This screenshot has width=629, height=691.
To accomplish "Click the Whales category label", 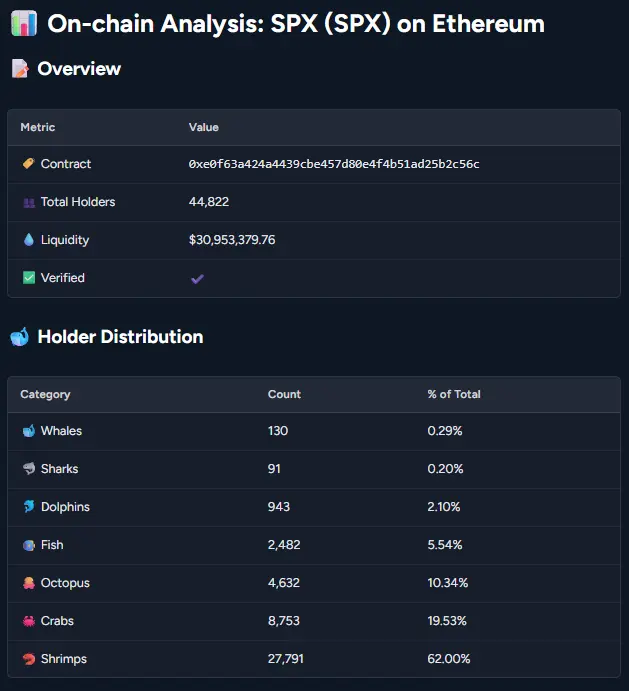I will click(61, 431).
